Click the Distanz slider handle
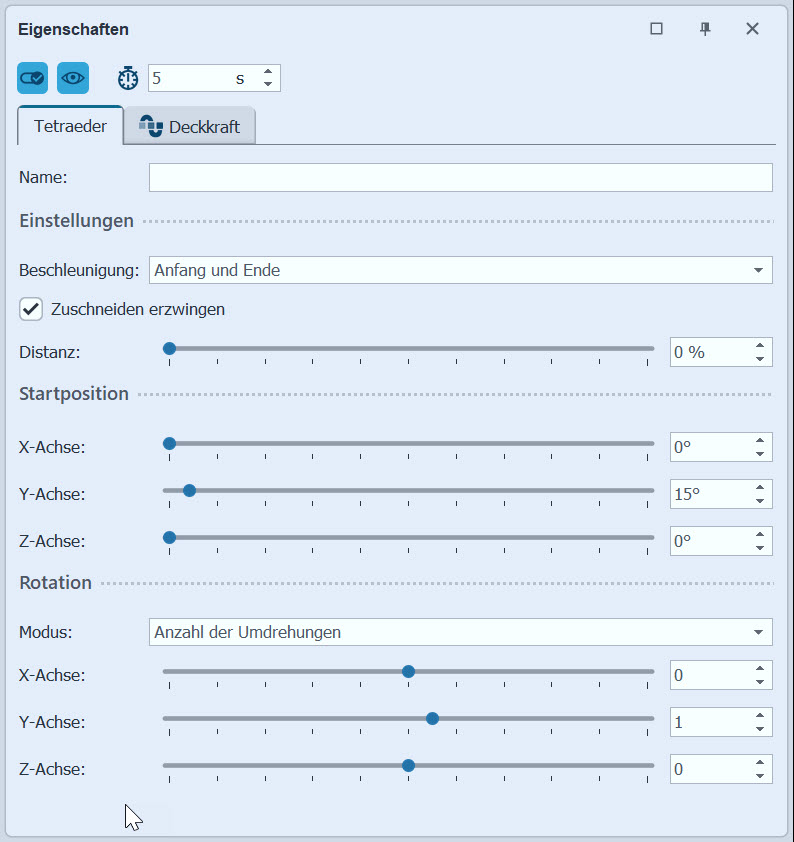Screen dimensions: 794x842 169,348
